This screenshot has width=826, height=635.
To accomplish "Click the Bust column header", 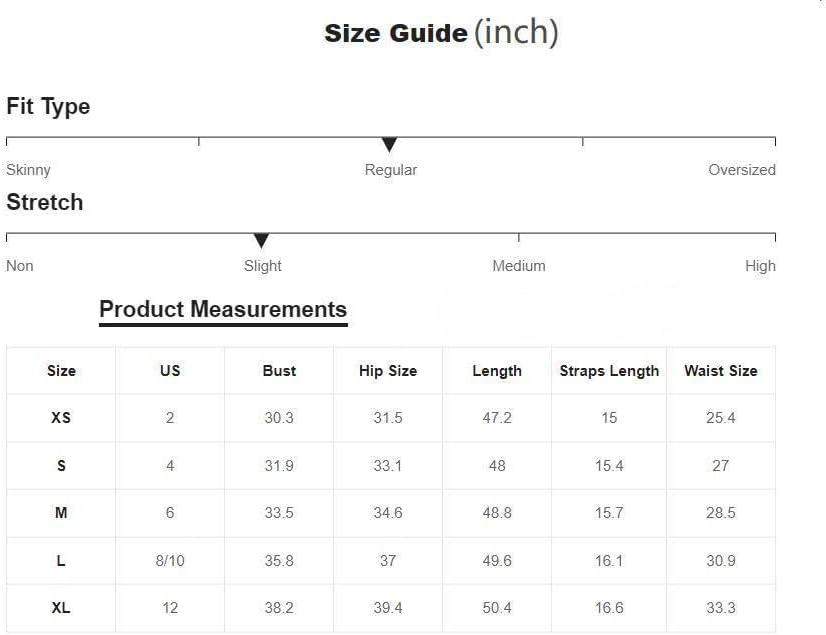I will (279, 371).
